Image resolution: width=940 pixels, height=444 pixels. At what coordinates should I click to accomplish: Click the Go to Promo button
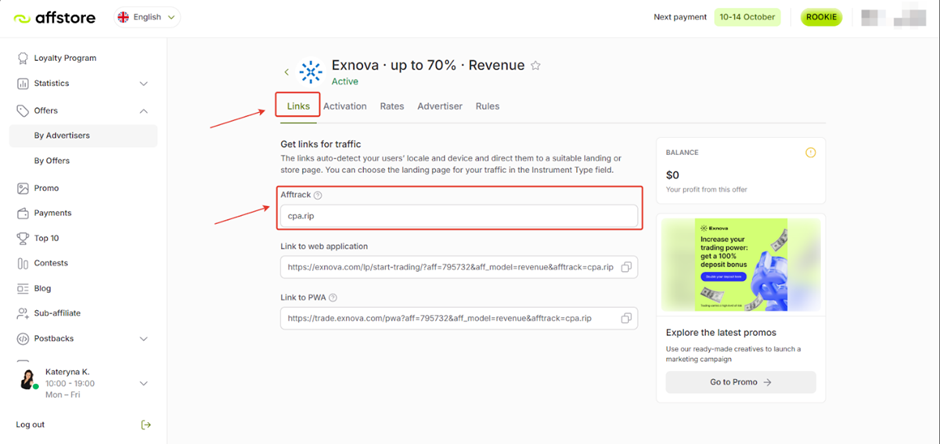click(740, 382)
